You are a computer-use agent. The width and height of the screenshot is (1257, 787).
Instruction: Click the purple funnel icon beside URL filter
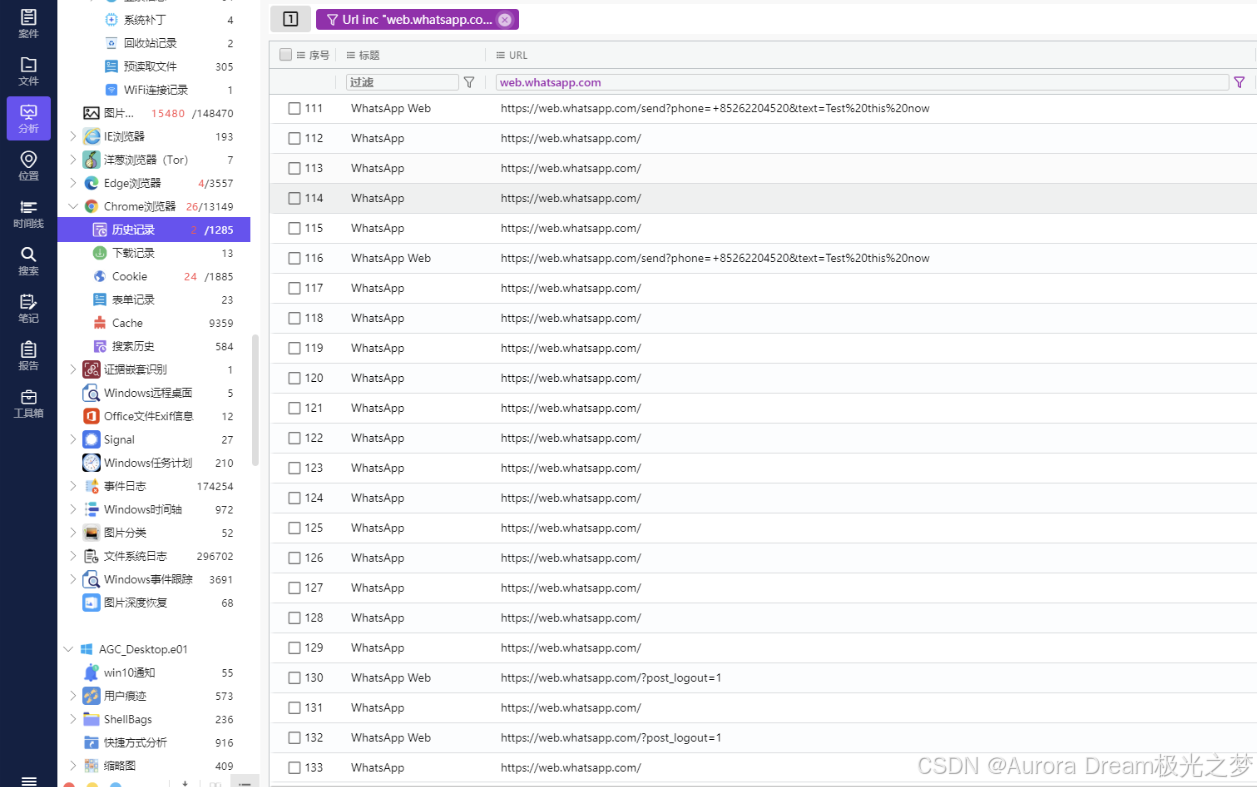pos(1240,82)
